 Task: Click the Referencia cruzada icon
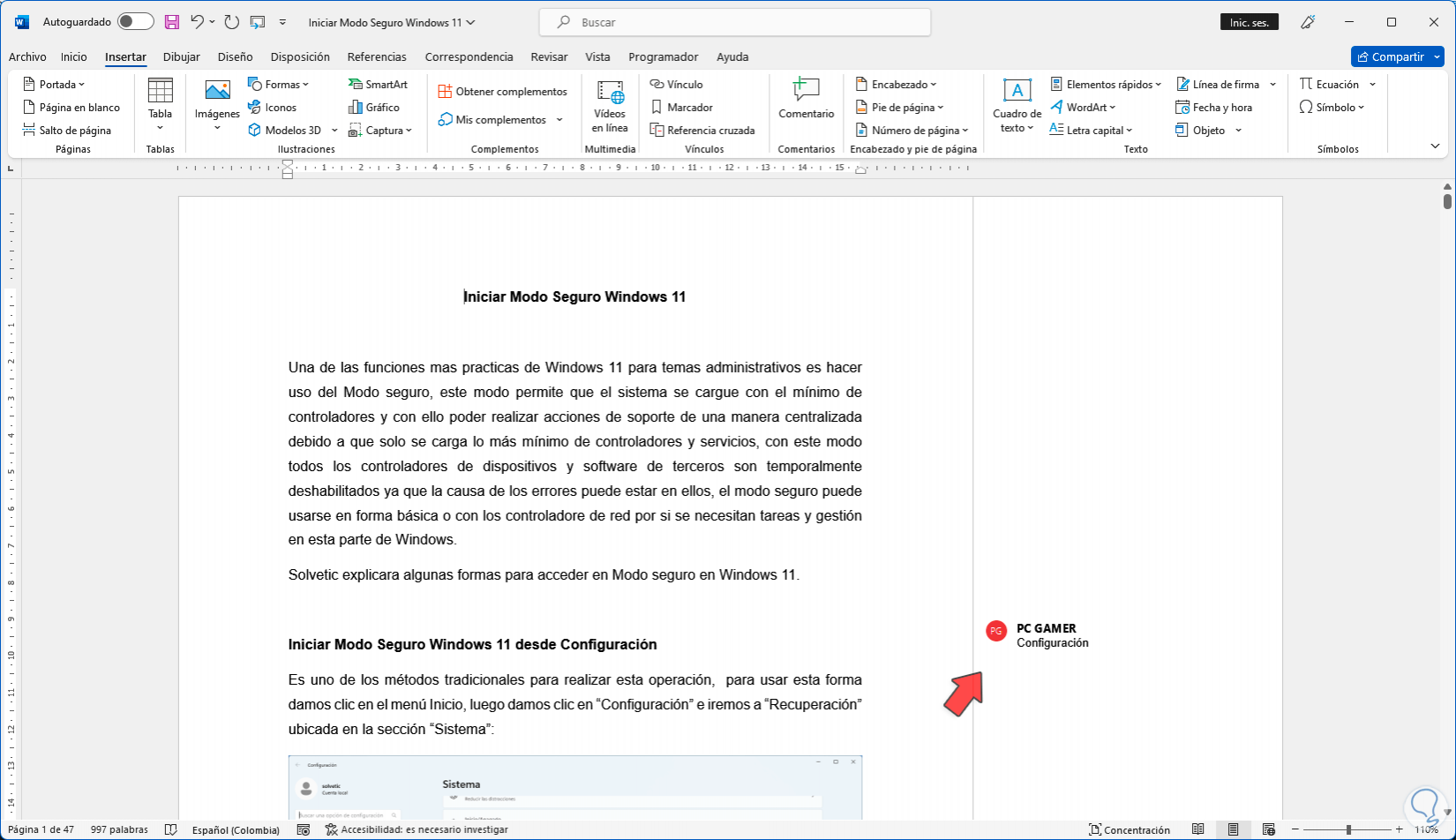pyautogui.click(x=657, y=131)
